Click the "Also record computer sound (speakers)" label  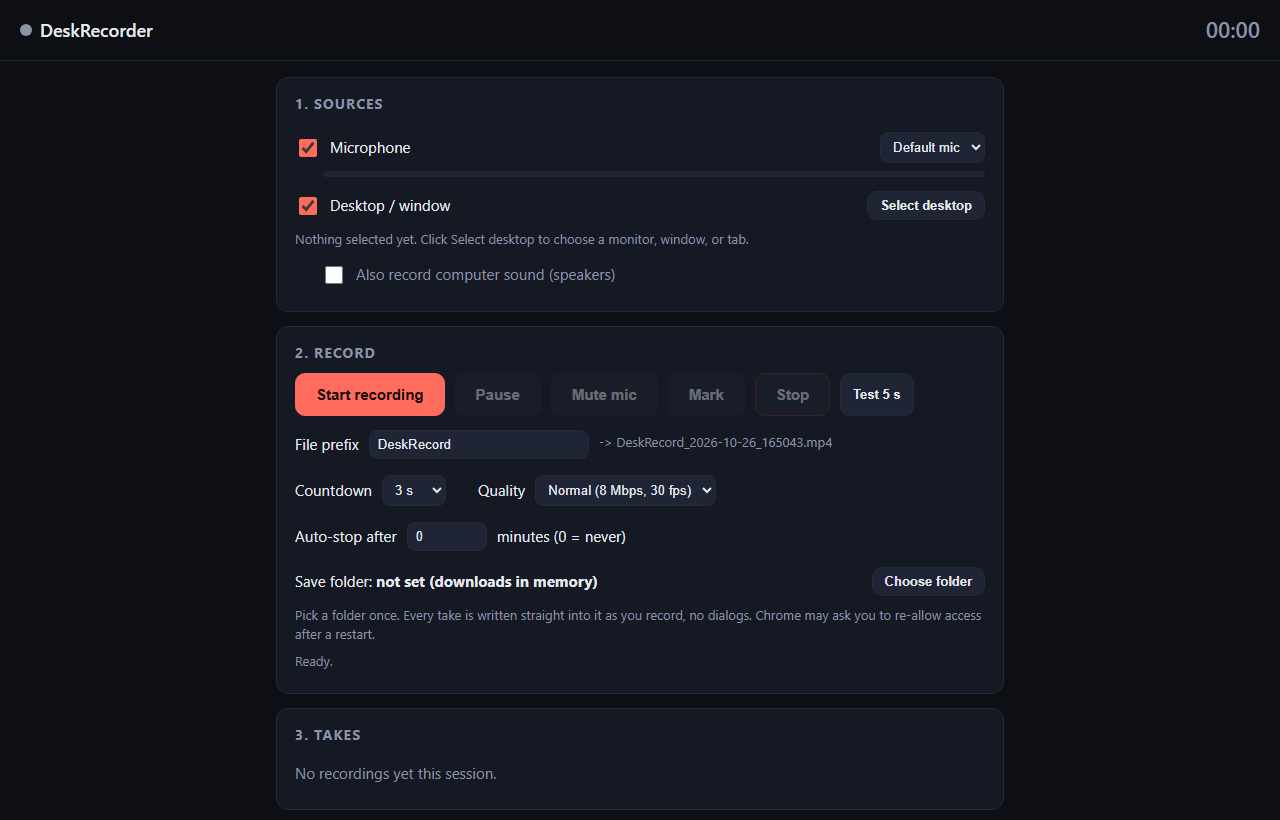pos(485,275)
